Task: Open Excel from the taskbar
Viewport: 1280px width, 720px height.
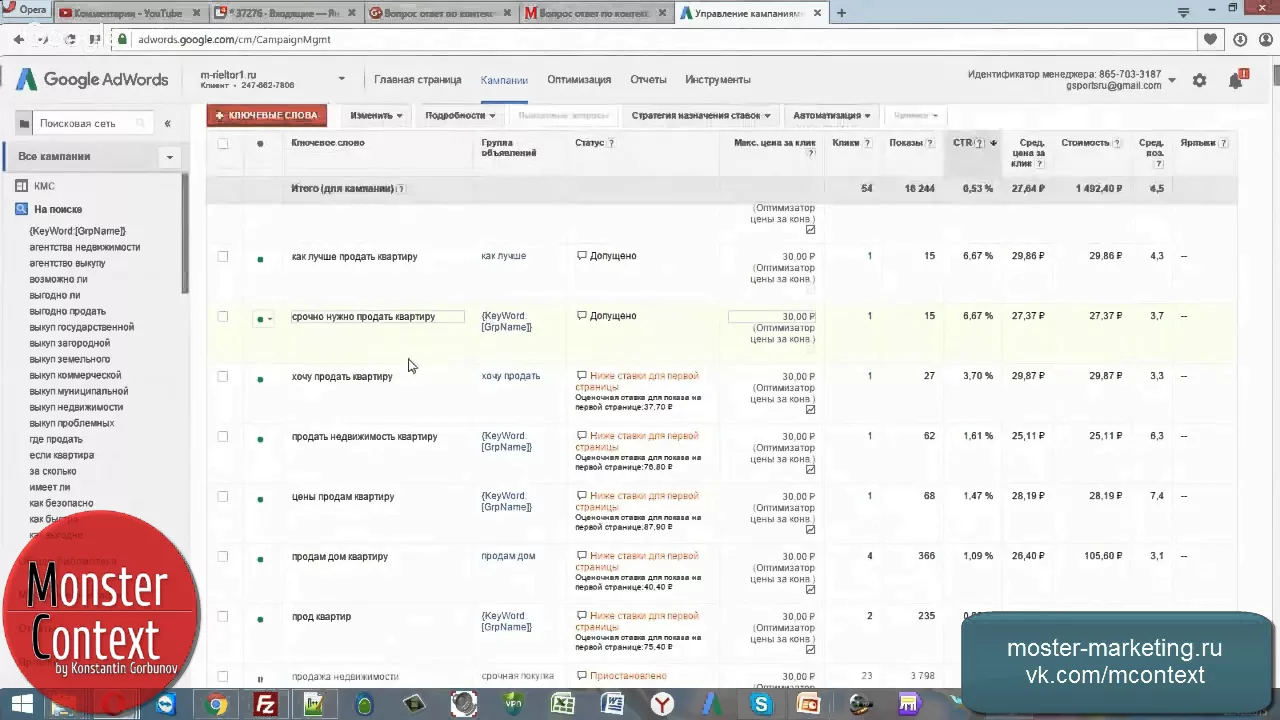Action: pos(562,705)
